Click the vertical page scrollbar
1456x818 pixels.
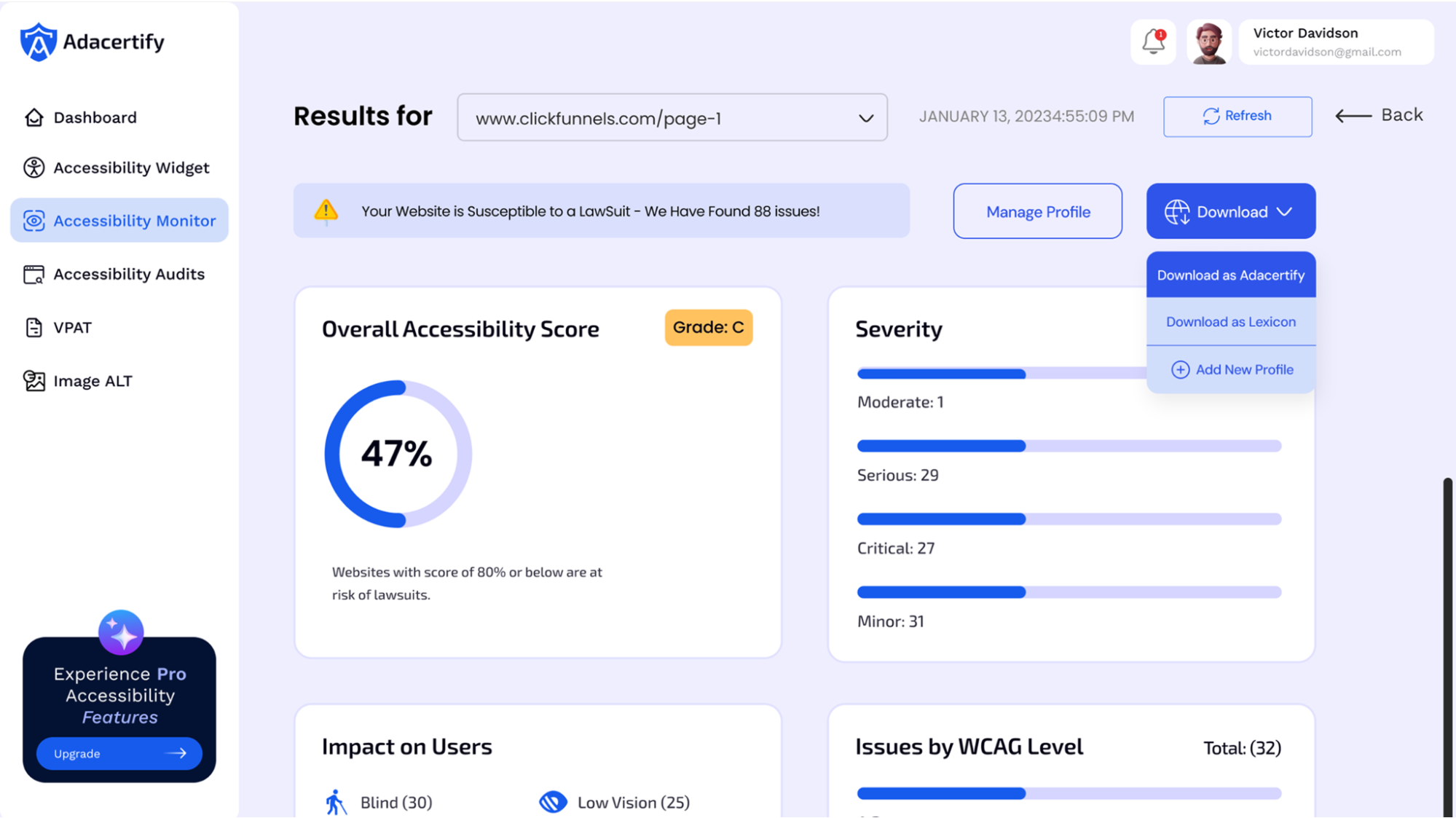click(1447, 647)
